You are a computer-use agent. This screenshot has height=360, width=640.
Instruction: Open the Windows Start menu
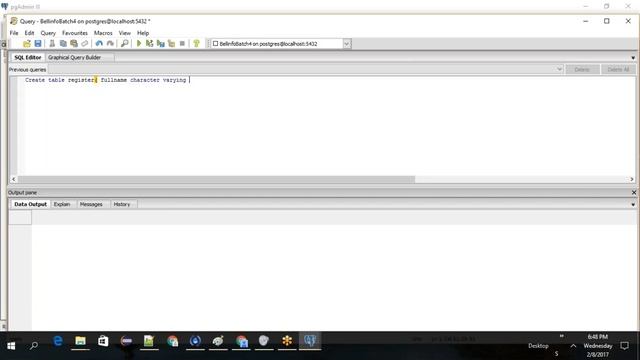pyautogui.click(x=11, y=346)
